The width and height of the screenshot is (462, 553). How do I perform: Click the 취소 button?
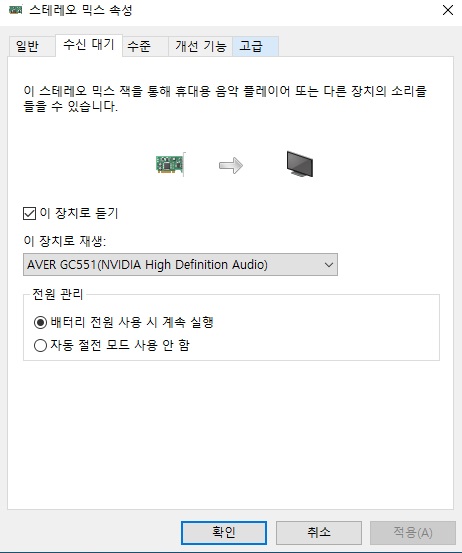[319, 533]
